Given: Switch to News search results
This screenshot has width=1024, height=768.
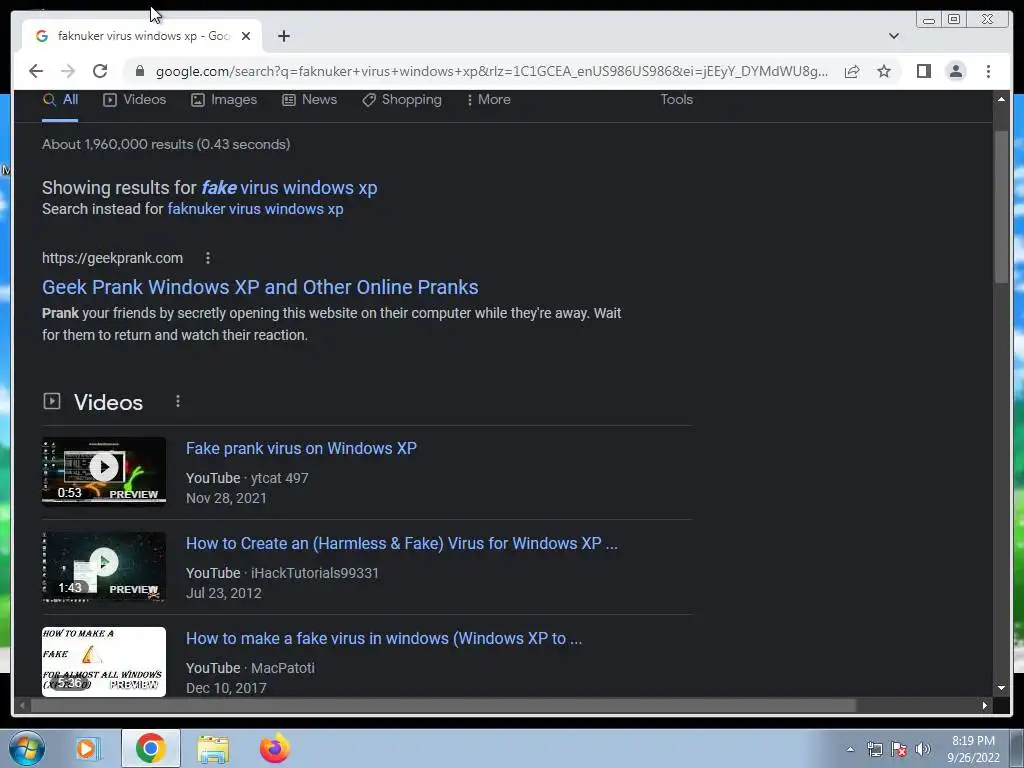Looking at the screenshot, I should (x=310, y=100).
